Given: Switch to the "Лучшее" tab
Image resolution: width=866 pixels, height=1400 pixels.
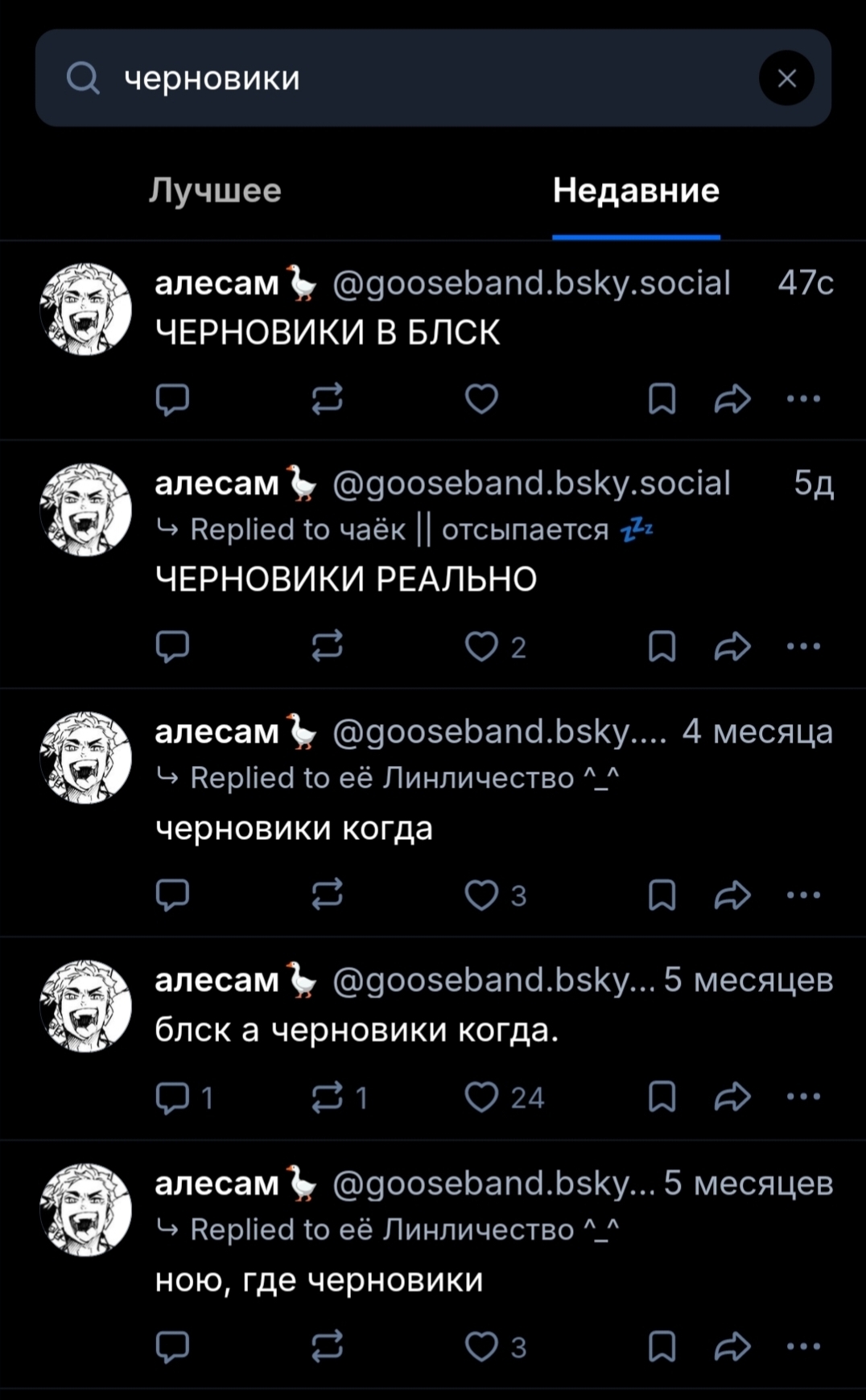Looking at the screenshot, I should [215, 191].
